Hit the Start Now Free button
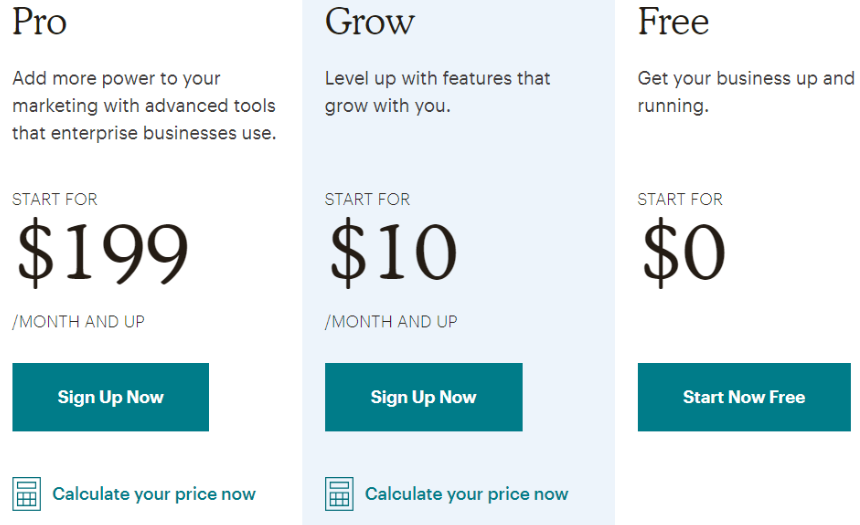Screen dimensions: 860x525 point(744,397)
